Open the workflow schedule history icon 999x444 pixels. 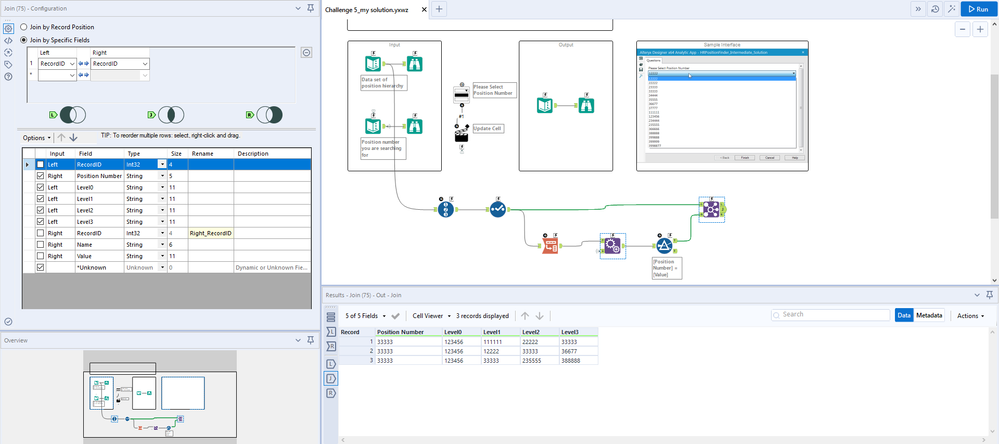(933, 9)
